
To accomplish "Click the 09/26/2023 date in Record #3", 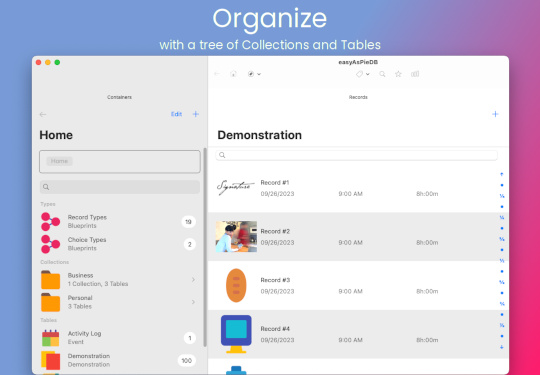I will 277,292.
